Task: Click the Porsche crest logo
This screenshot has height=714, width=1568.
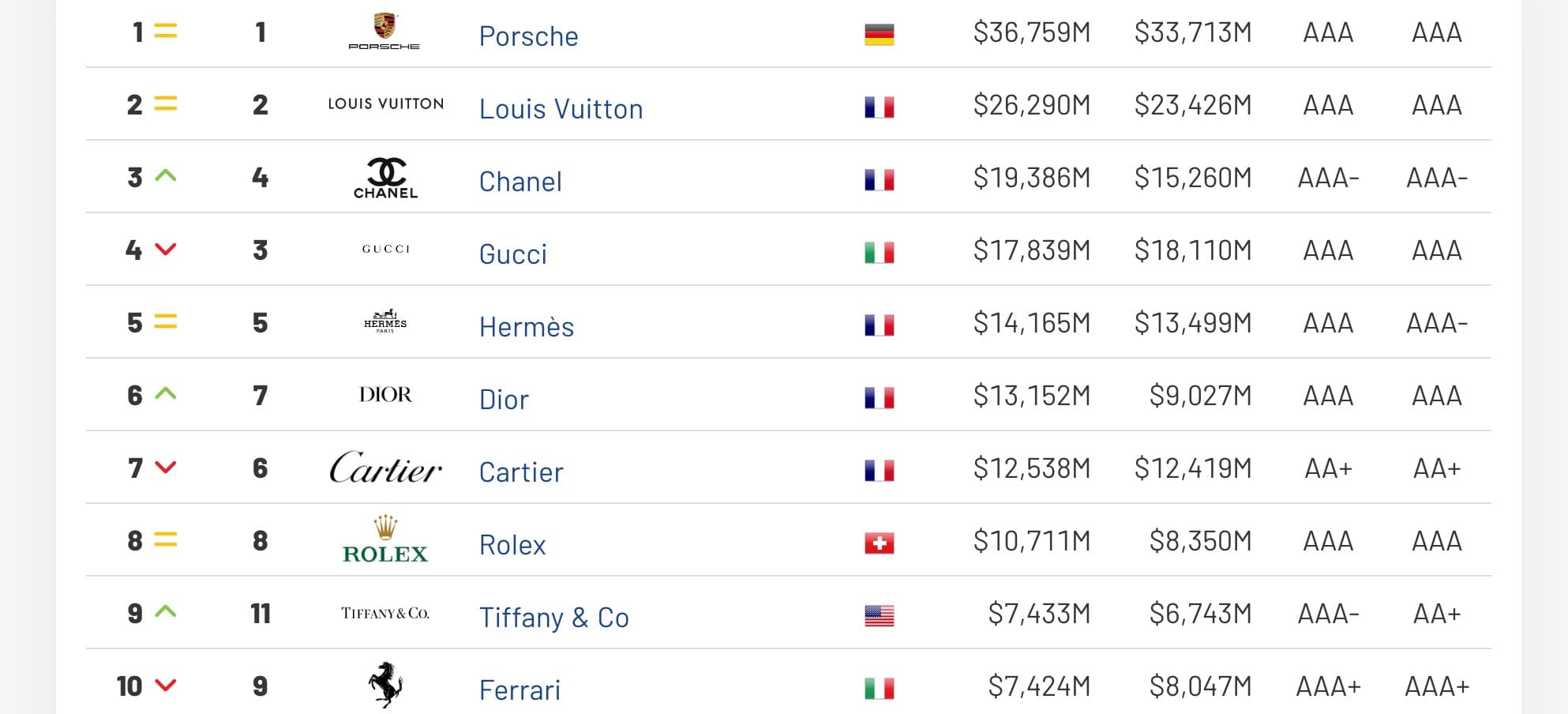Action: [x=384, y=32]
